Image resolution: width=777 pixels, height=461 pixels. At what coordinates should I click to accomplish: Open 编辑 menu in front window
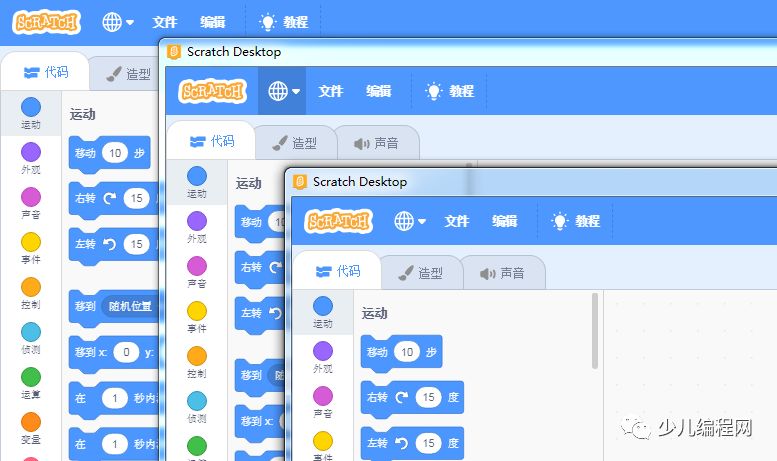point(504,221)
